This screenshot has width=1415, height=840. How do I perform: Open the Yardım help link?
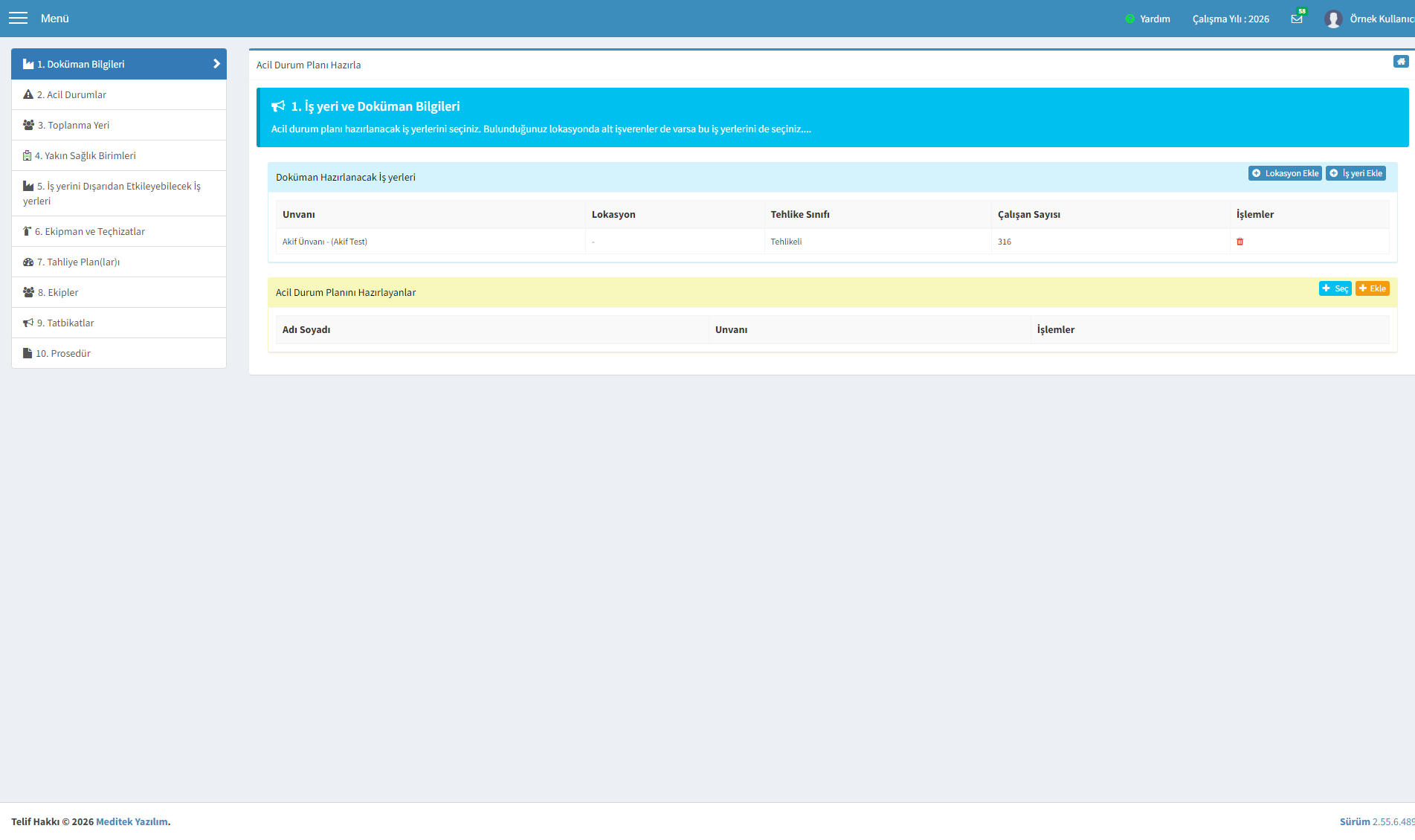pyautogui.click(x=1155, y=19)
